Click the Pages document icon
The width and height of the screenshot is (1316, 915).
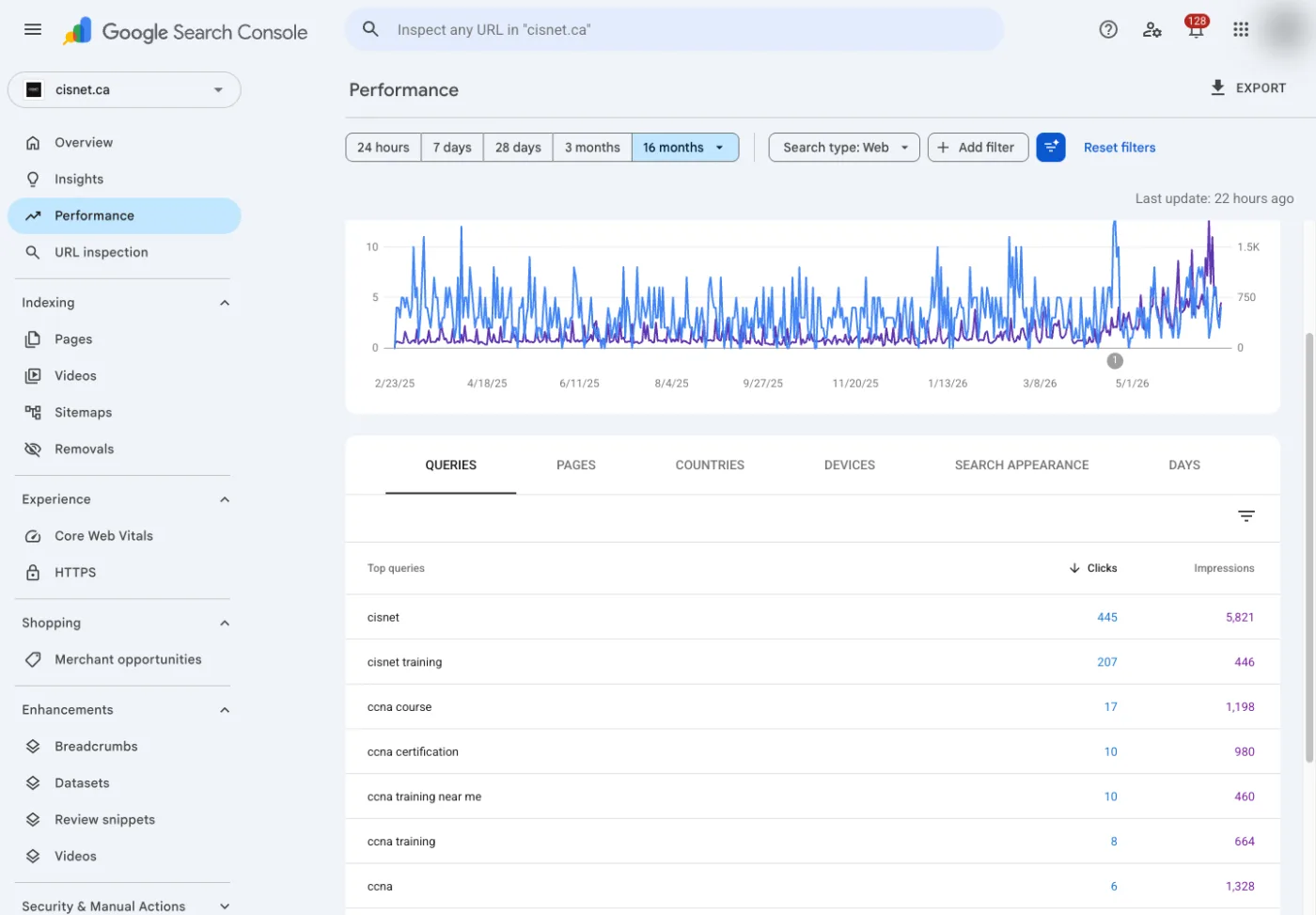click(x=33, y=339)
